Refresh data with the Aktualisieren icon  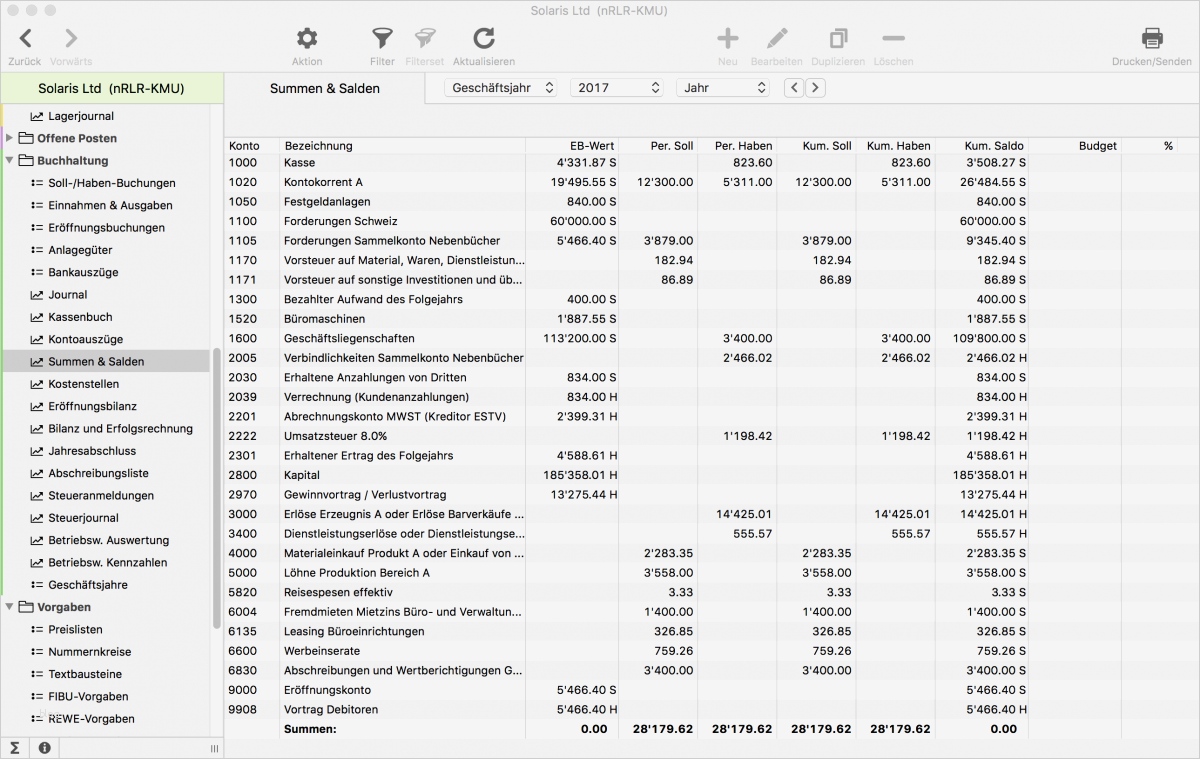point(484,39)
